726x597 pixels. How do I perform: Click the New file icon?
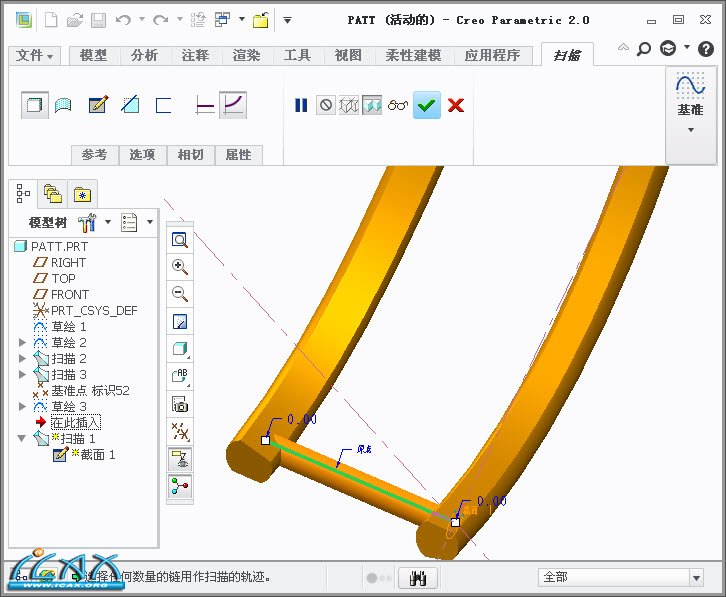(x=51, y=20)
